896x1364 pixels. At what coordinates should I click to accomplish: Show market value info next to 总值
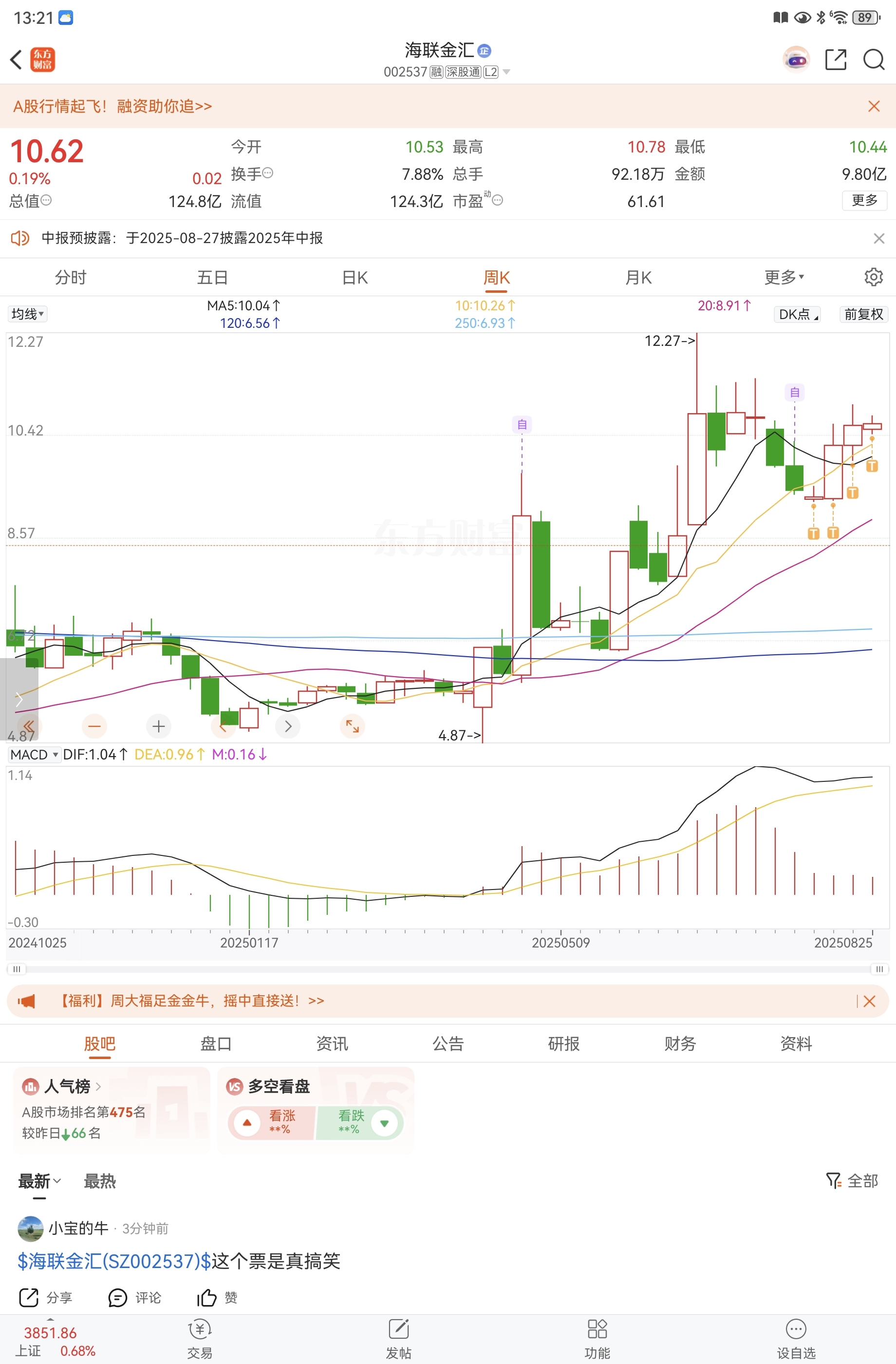(46, 200)
